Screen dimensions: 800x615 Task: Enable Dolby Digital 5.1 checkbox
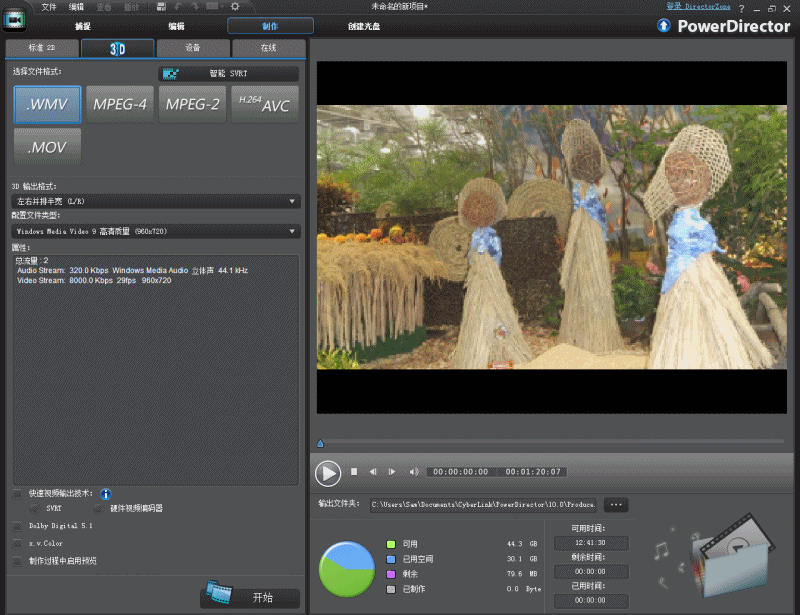click(17, 525)
